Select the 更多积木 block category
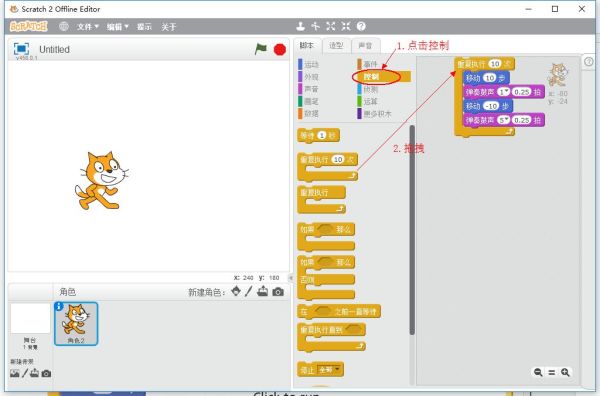This screenshot has height=396, width=600. tap(375, 114)
